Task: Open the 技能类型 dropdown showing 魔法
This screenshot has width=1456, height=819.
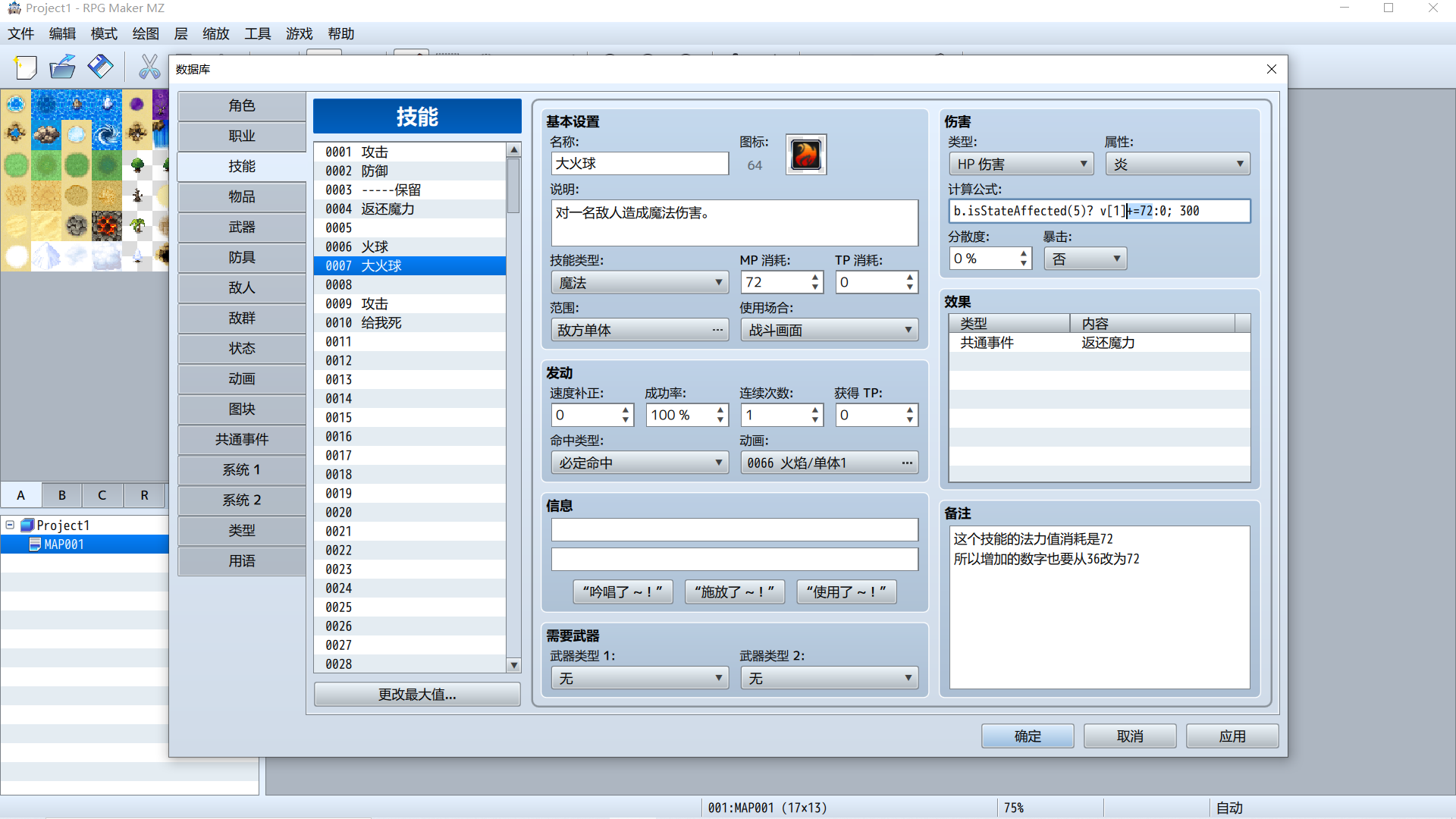Action: coord(639,283)
